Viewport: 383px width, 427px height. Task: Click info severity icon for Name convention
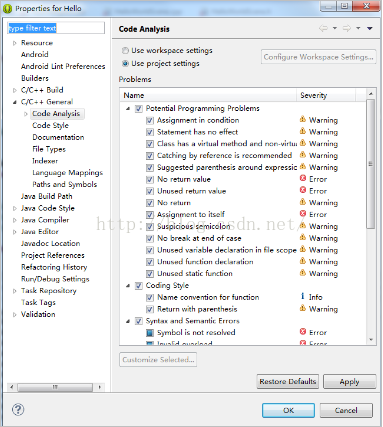303,296
